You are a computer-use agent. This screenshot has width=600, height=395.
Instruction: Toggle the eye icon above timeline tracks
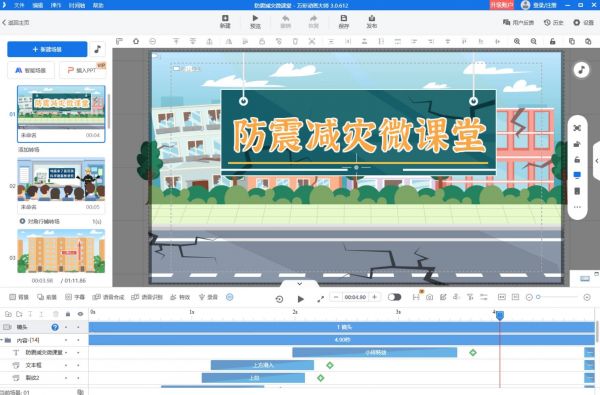80,314
